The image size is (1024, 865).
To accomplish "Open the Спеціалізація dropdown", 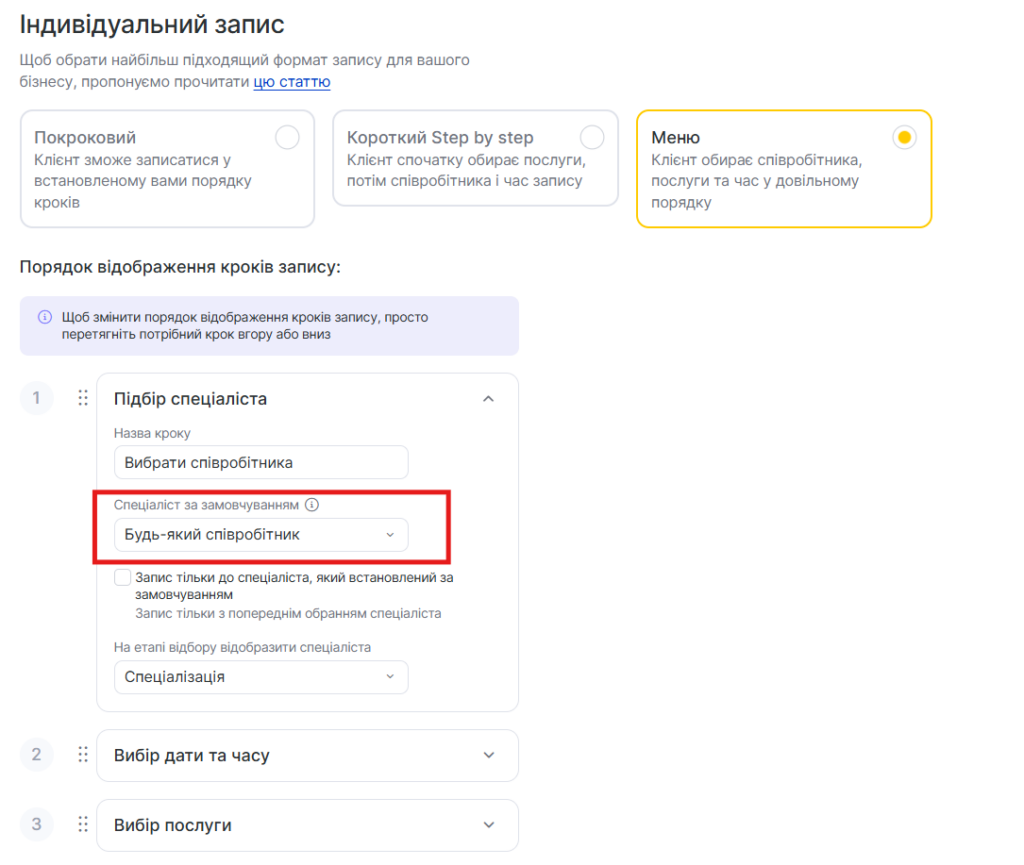I will pyautogui.click(x=261, y=677).
